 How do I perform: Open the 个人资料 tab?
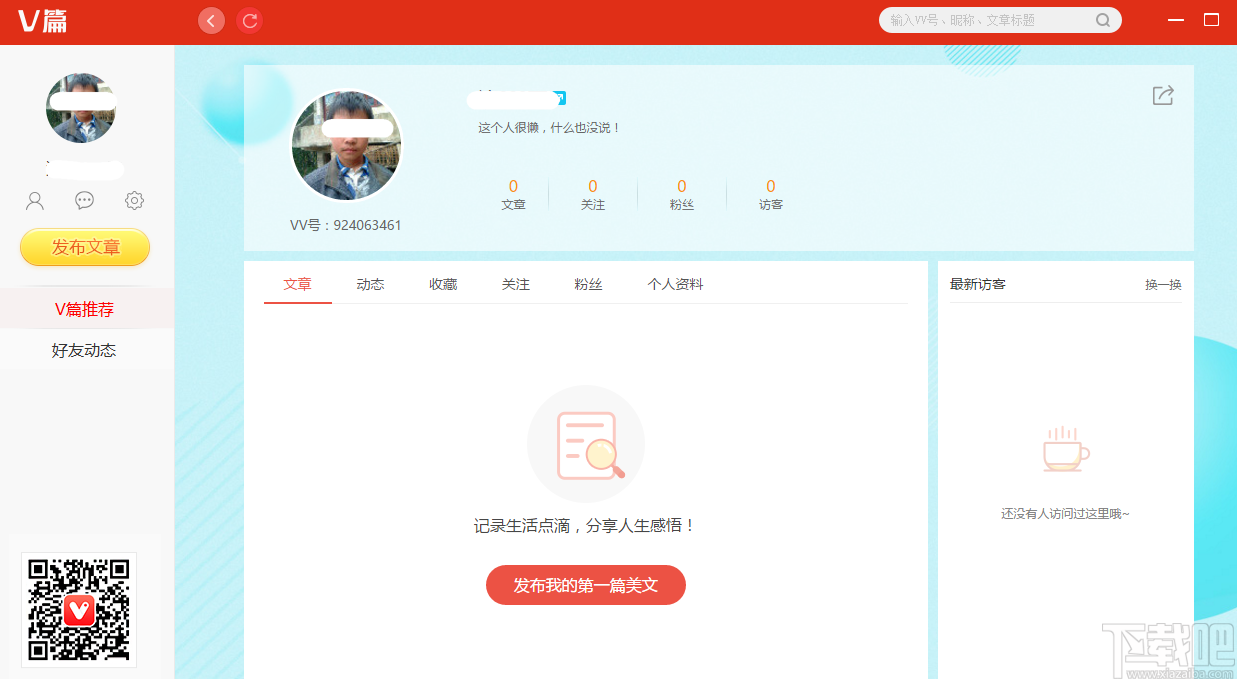coord(675,284)
